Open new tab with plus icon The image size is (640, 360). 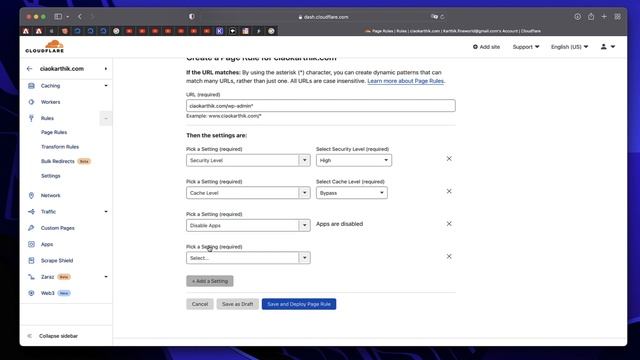click(604, 17)
